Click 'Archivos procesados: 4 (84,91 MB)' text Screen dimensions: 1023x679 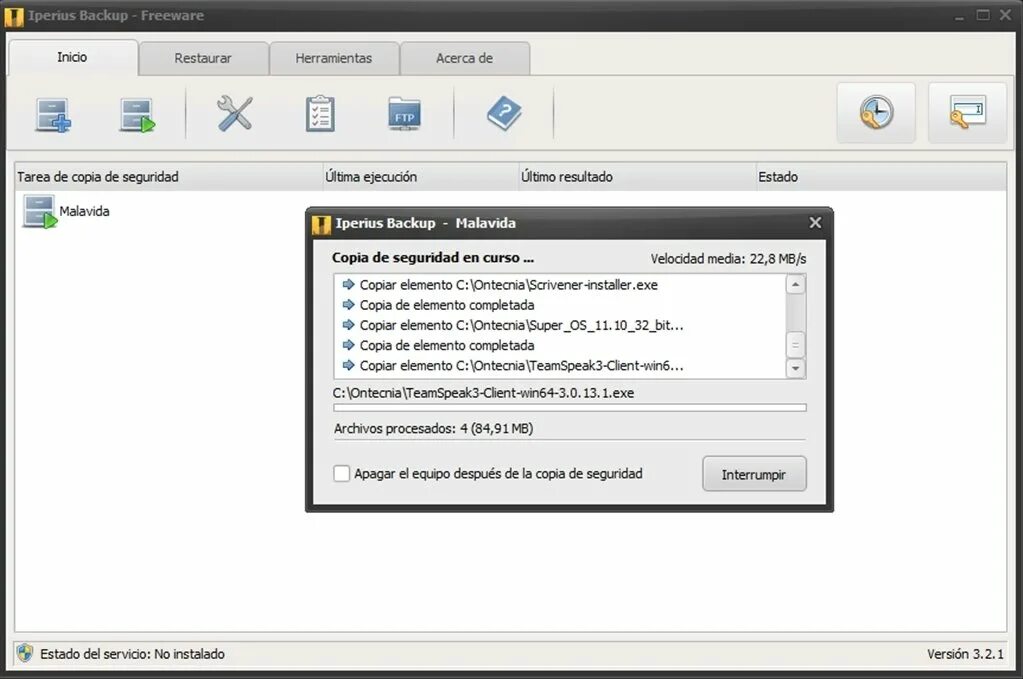[x=433, y=429]
